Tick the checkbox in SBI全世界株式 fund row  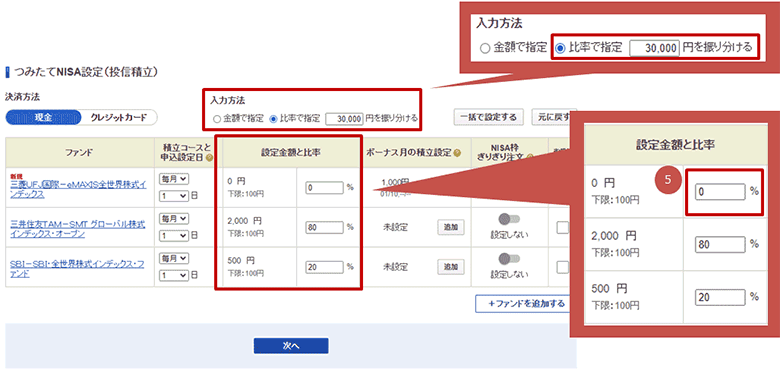[563, 267]
